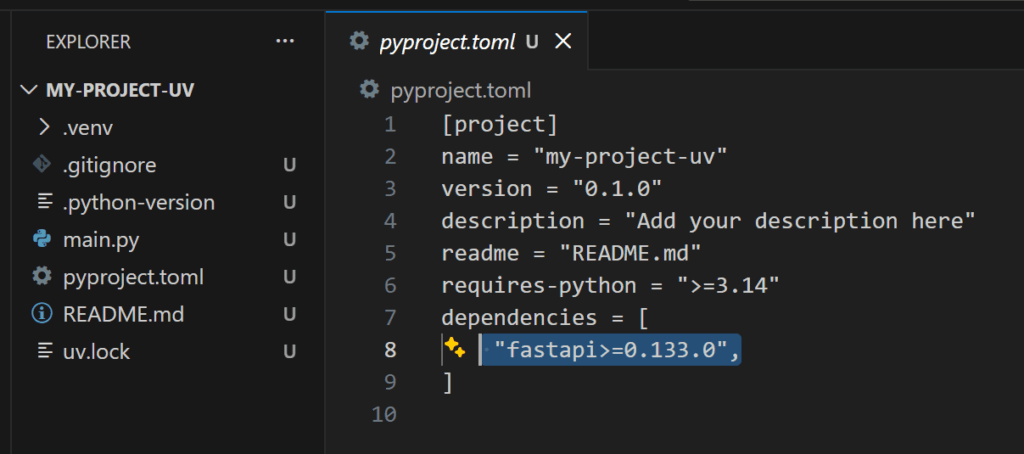Switch to the pyproject.toml editor tab
Viewport: 1024px width, 454px height.
point(446,41)
